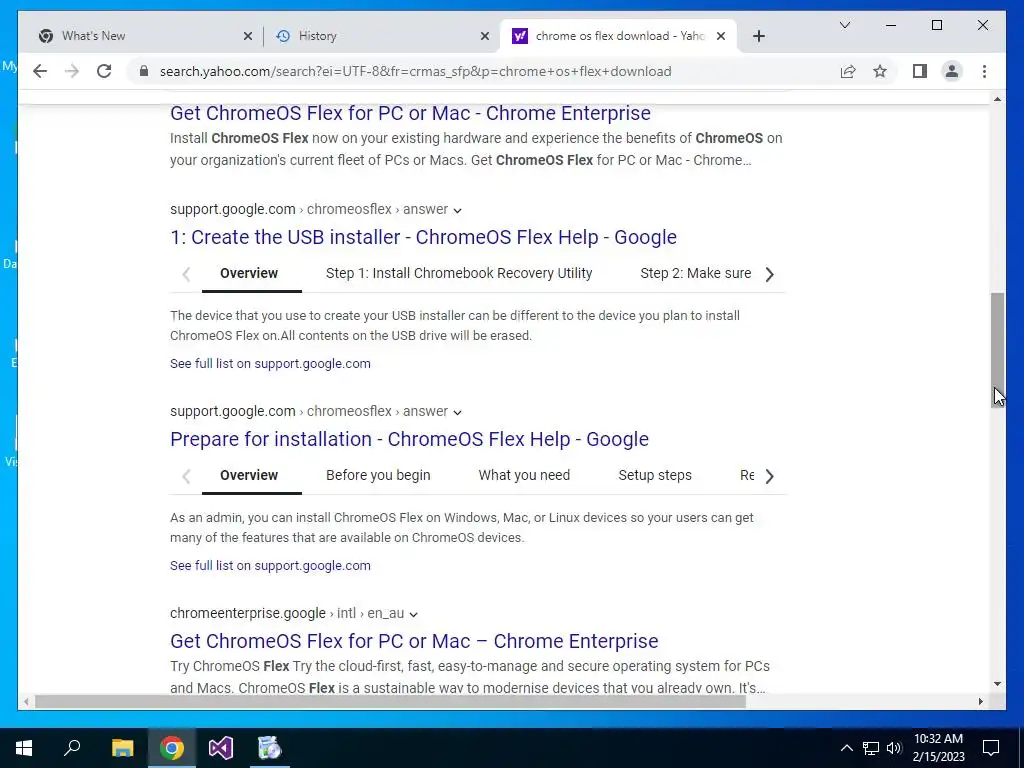Expand dropdown next to USB installer result URL
Viewport: 1024px width, 768px height.
click(457, 210)
